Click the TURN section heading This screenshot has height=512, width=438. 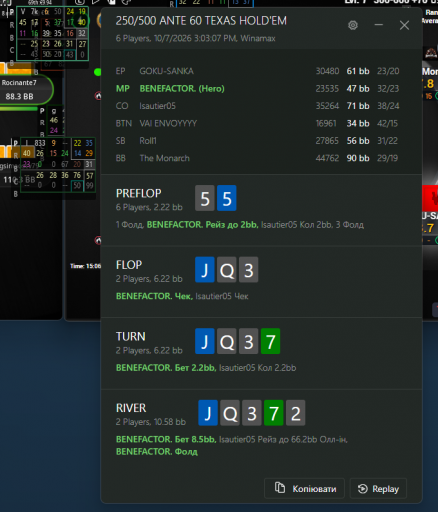point(131,336)
